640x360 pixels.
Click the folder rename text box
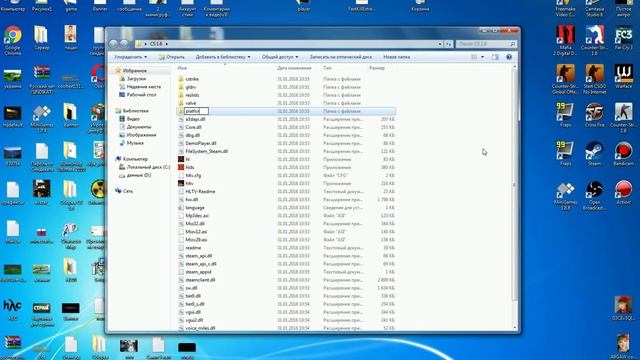point(196,111)
